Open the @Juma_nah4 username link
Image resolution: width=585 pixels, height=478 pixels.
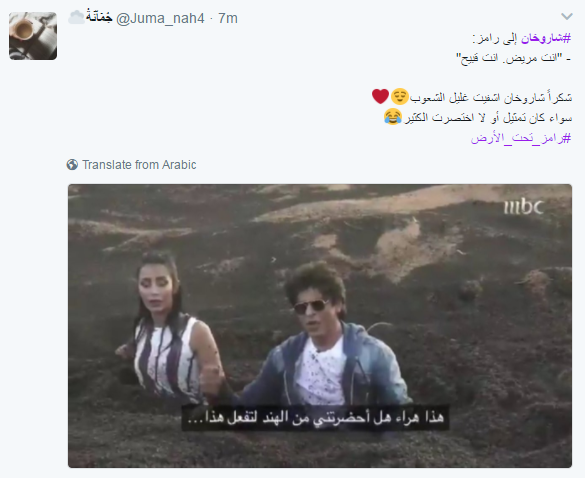[x=160, y=18]
